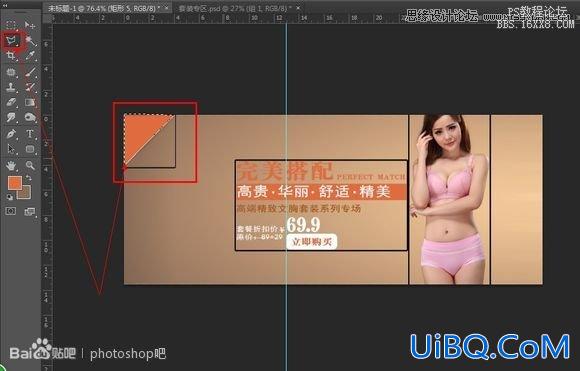Select the Eraser tool
This screenshot has height=371, width=580.
(11, 102)
